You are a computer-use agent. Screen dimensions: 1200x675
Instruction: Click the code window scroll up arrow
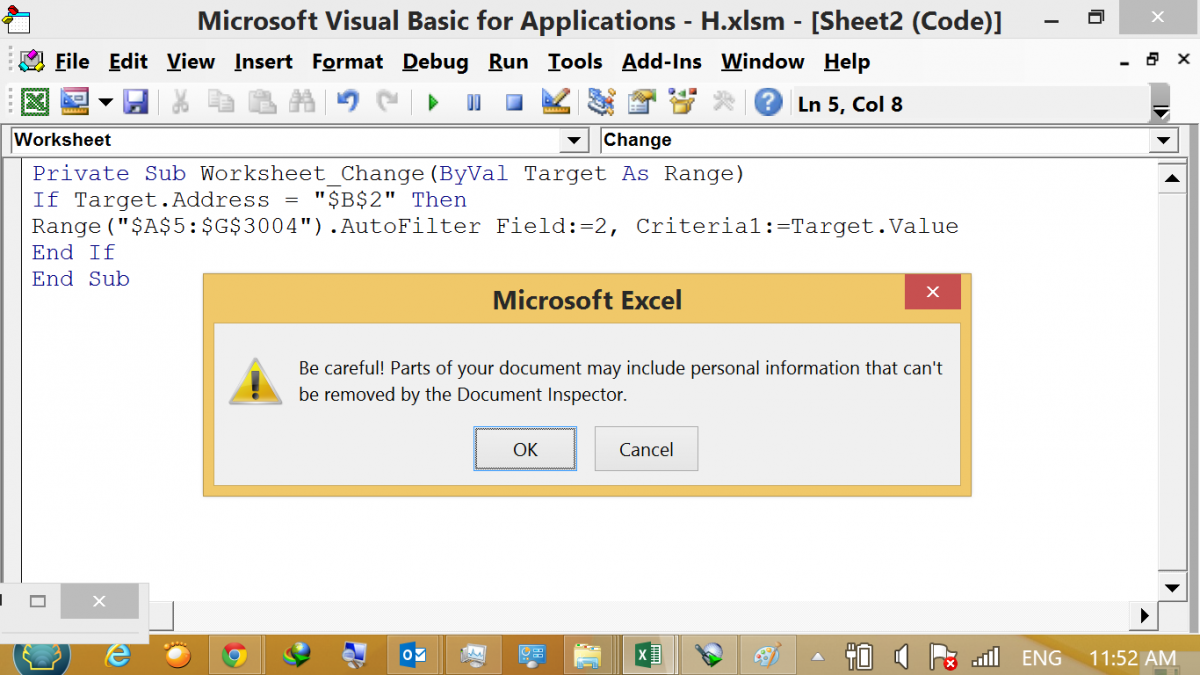coord(1173,180)
